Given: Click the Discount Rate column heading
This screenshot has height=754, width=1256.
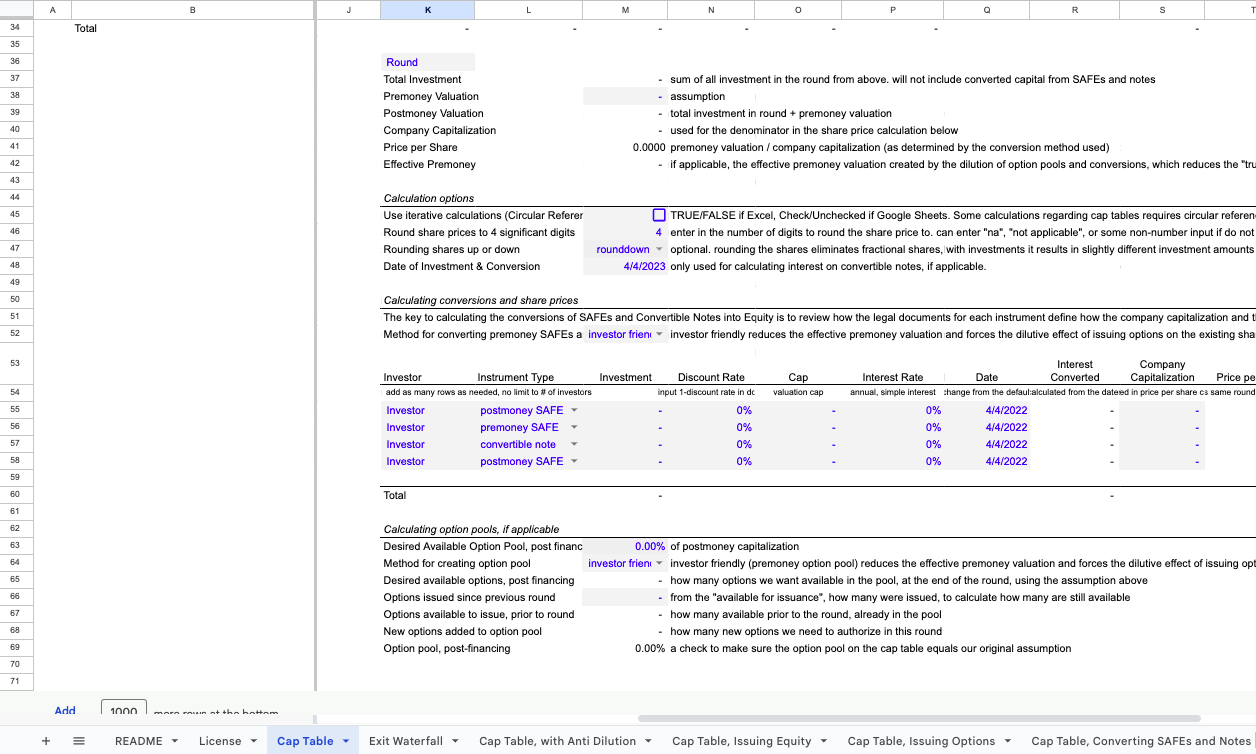Looking at the screenshot, I should [x=711, y=377].
